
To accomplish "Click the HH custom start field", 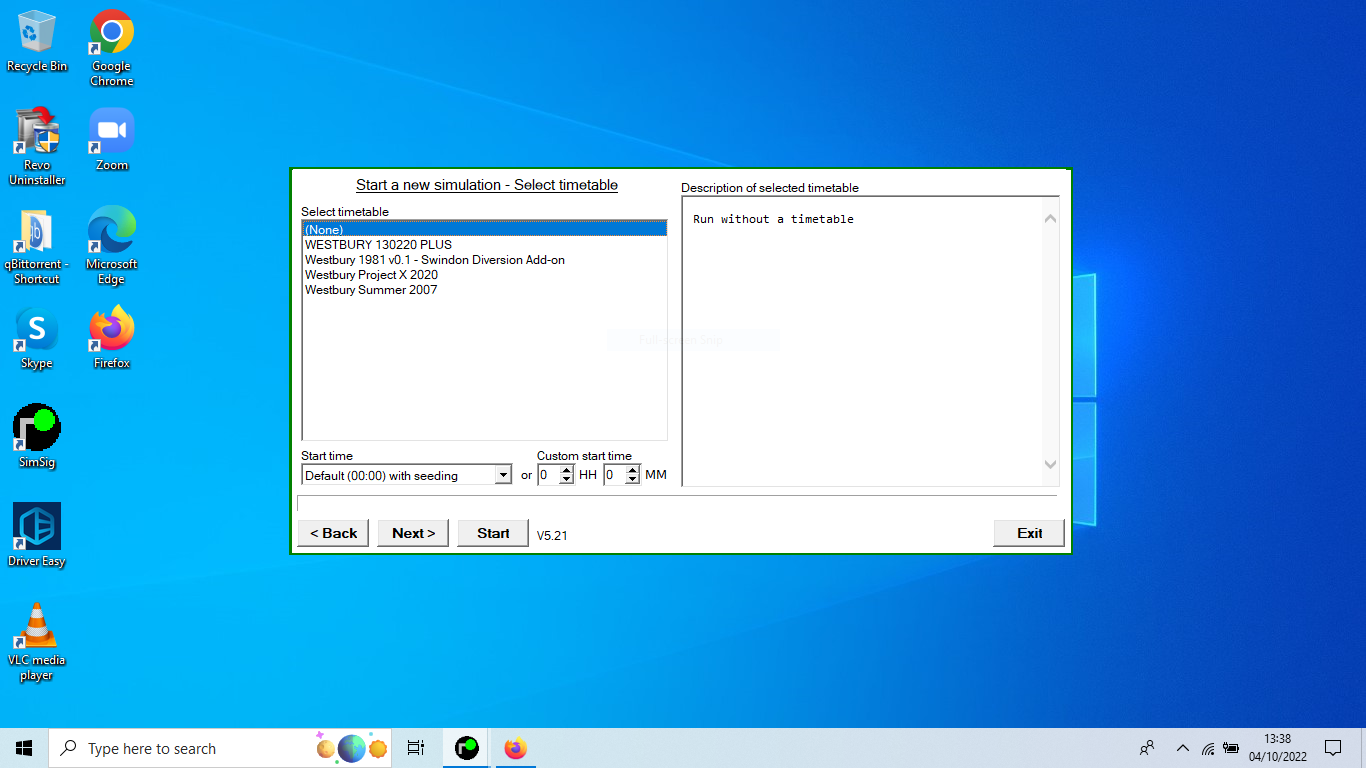I will [549, 475].
